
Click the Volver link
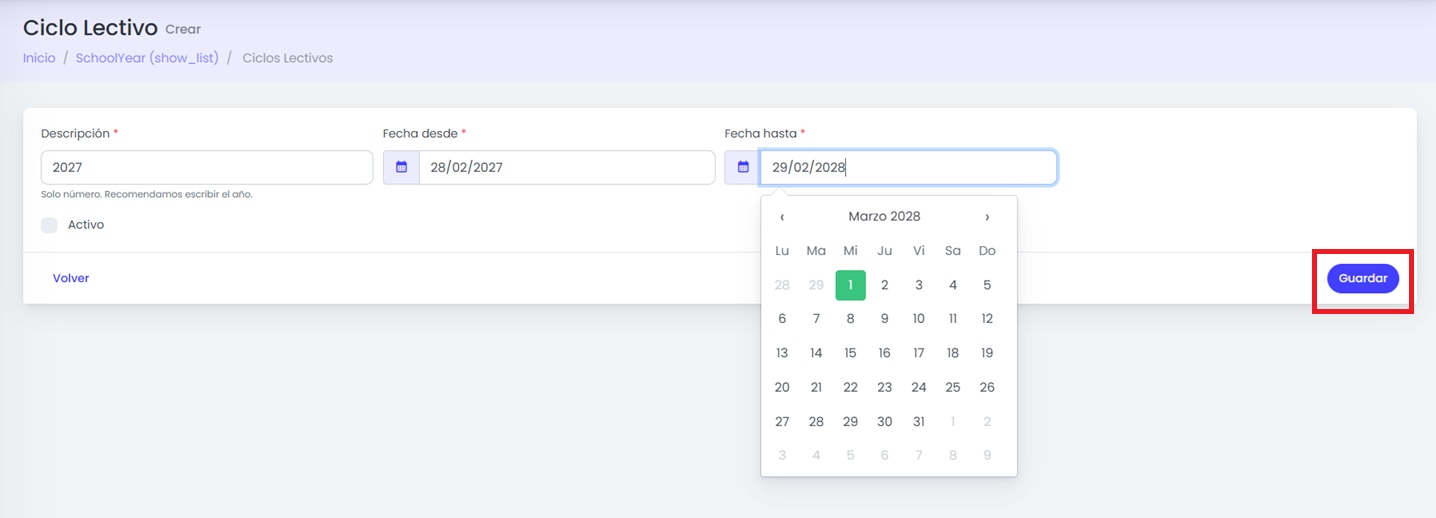click(71, 278)
